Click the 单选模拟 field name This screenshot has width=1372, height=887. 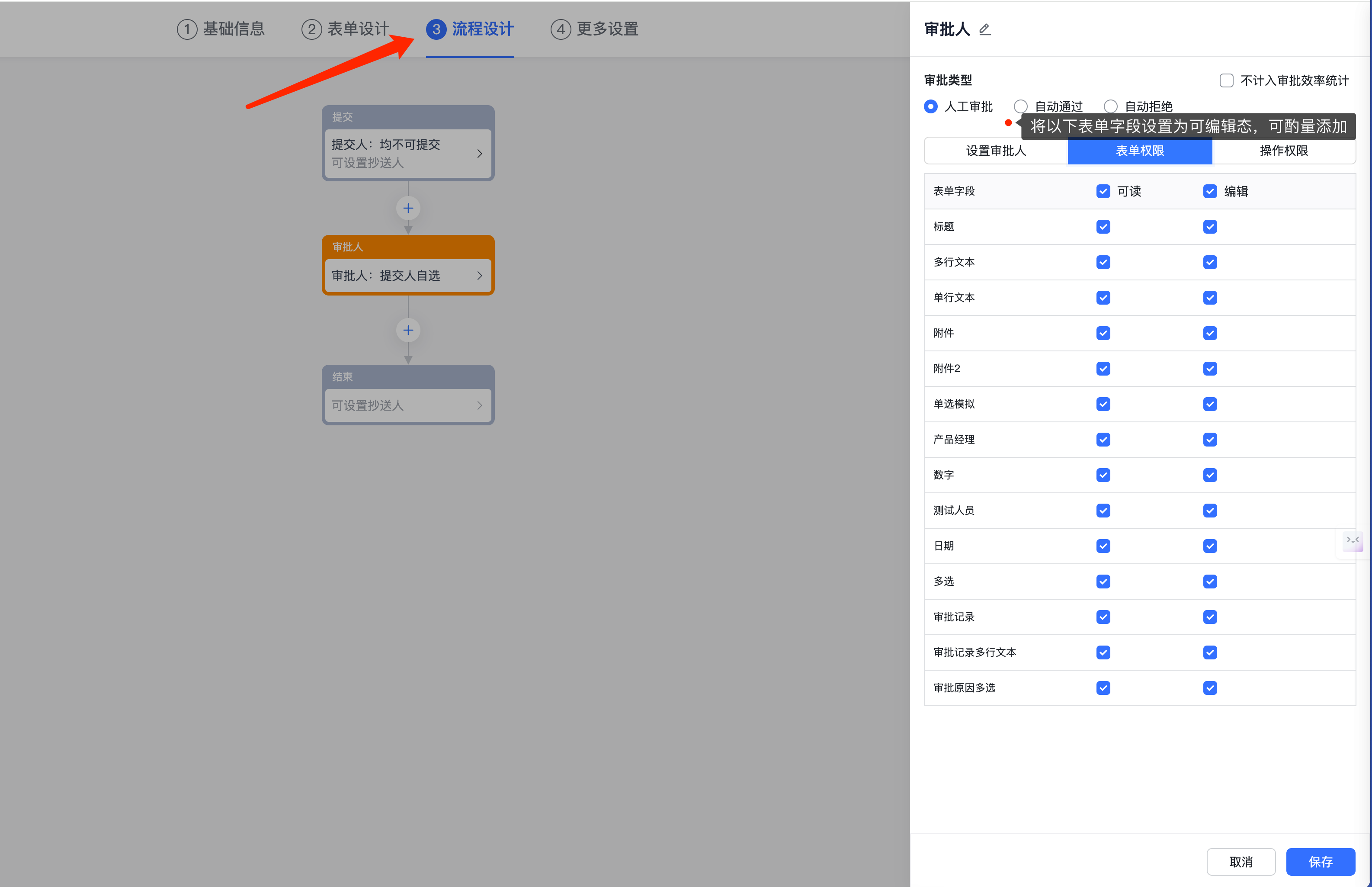[954, 404]
